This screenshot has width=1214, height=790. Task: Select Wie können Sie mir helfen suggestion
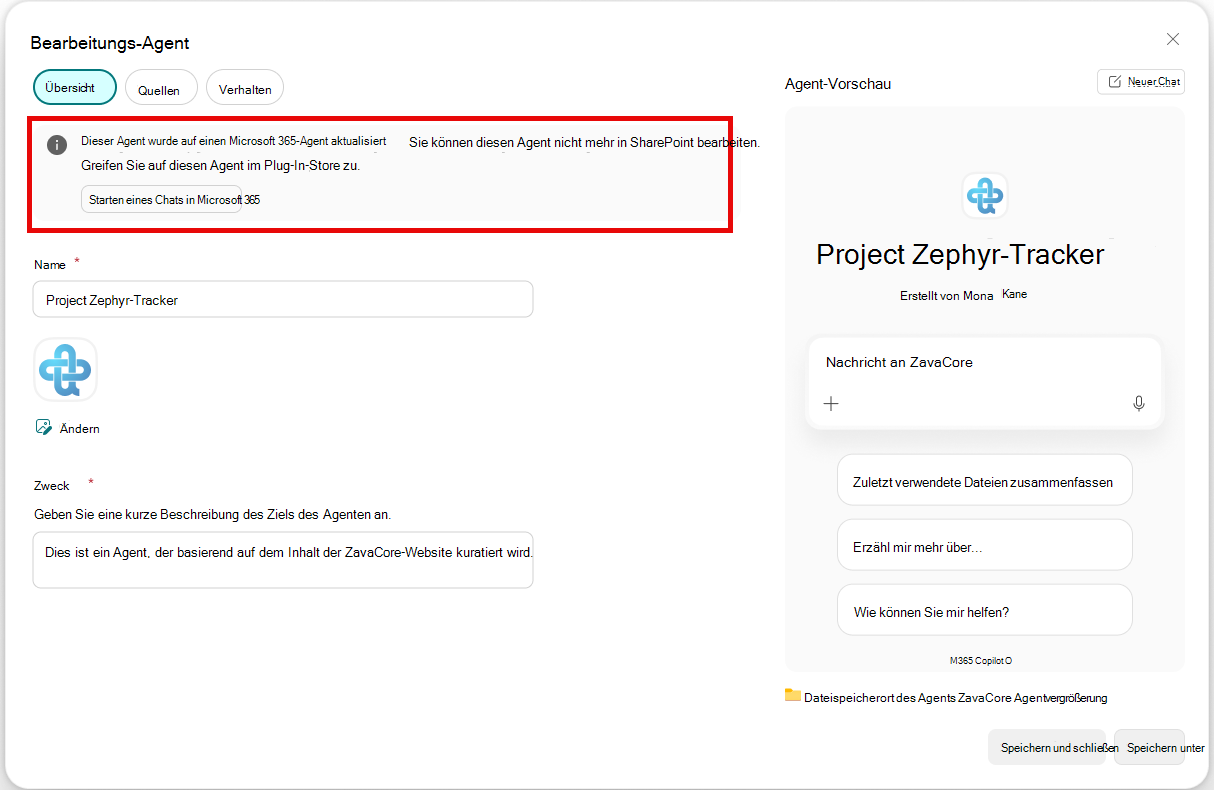pos(985,612)
